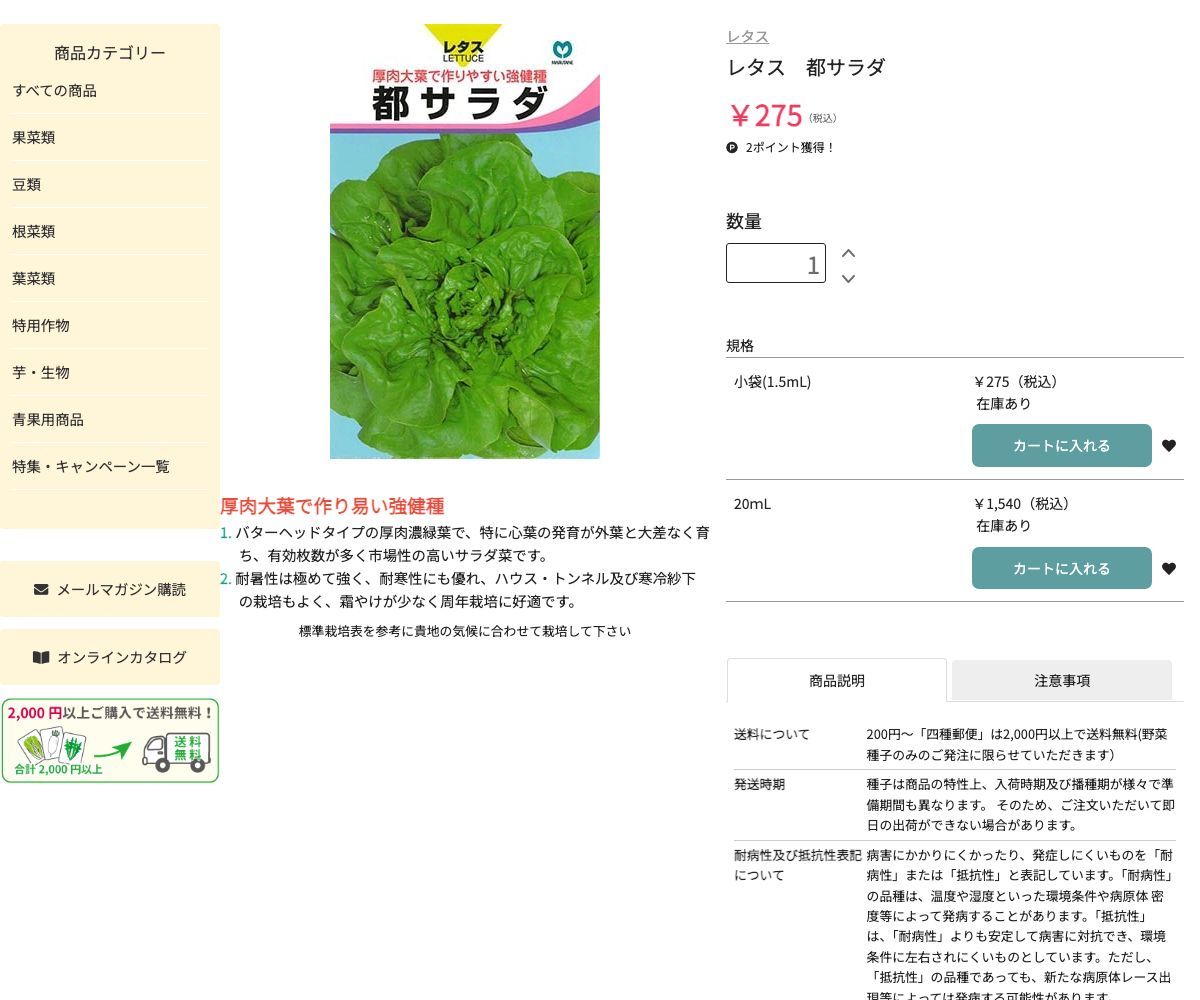Click the up chevron to increase quantity
Screen dimensions: 1200x1000
848,253
